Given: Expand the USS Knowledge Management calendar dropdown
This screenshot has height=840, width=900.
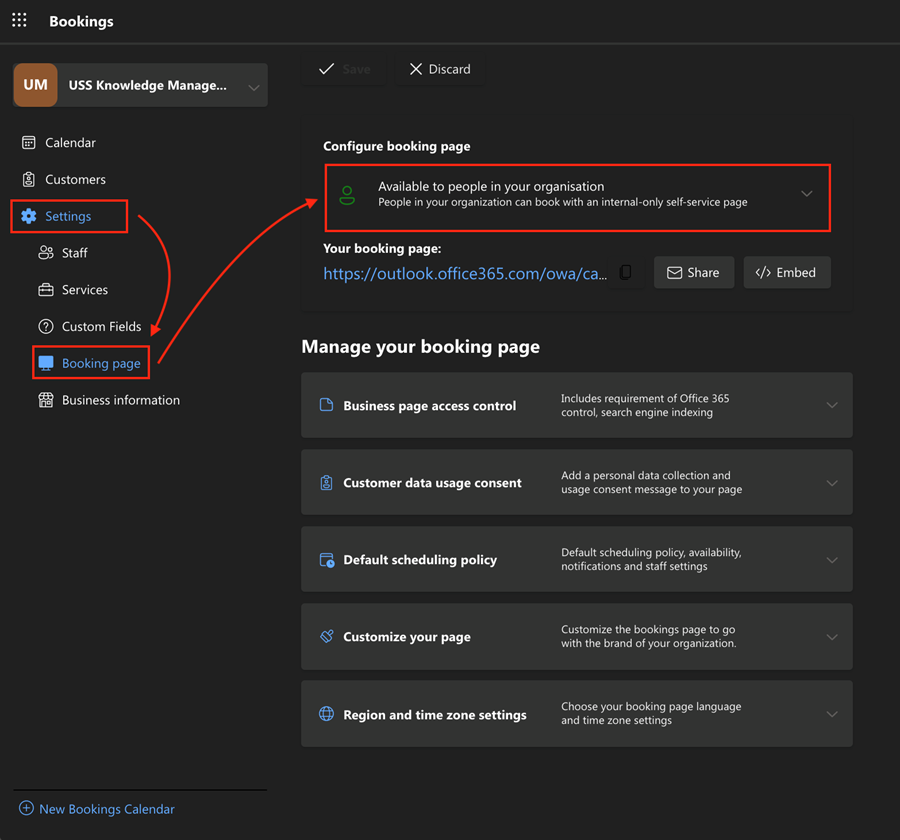Looking at the screenshot, I should (253, 87).
